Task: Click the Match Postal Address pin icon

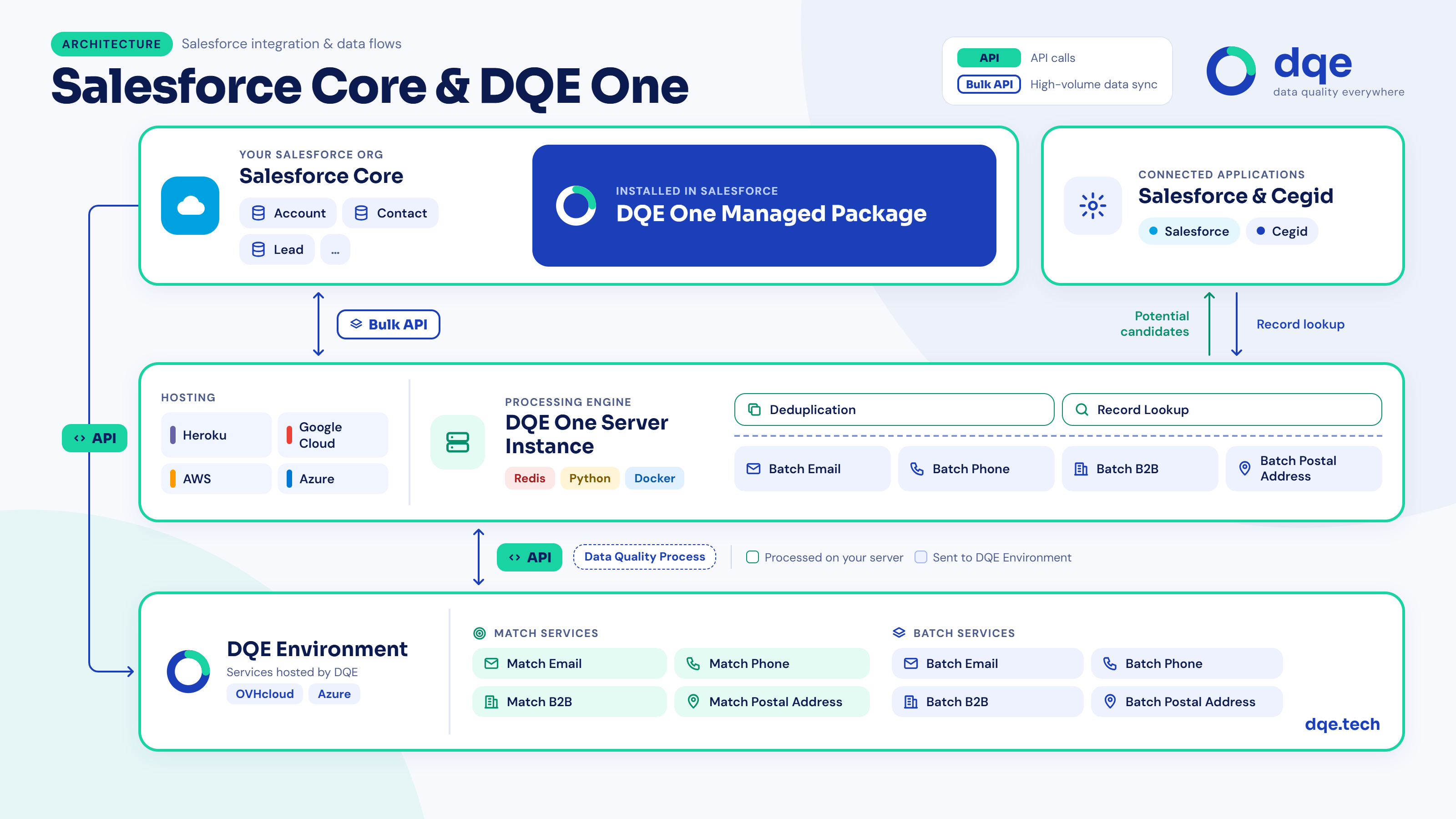Action: click(693, 701)
